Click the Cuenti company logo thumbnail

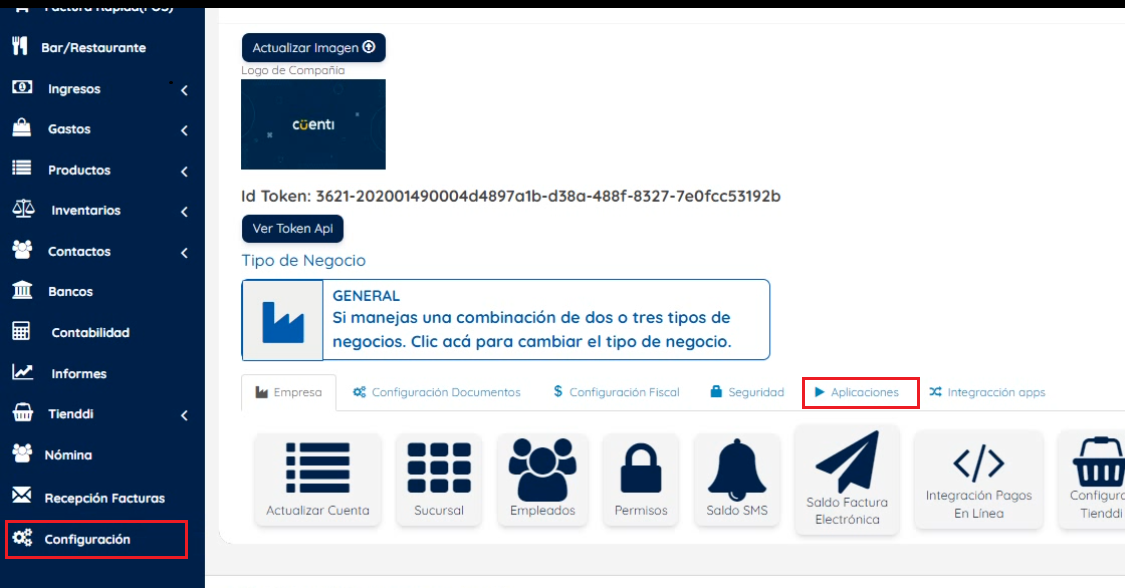tap(314, 124)
